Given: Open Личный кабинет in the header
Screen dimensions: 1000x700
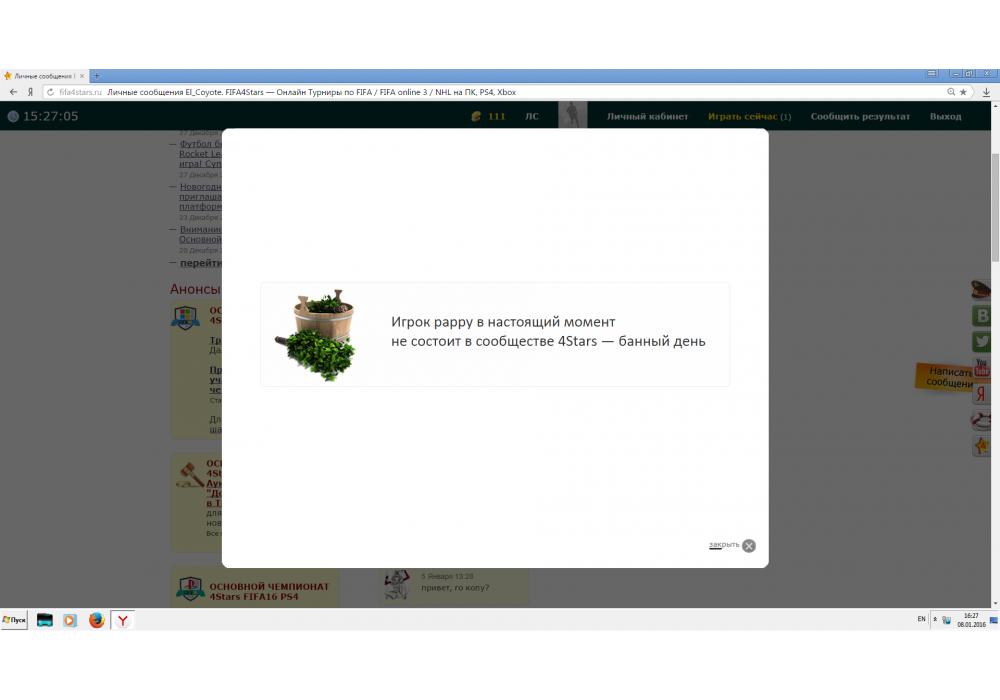Looking at the screenshot, I should pos(647,116).
